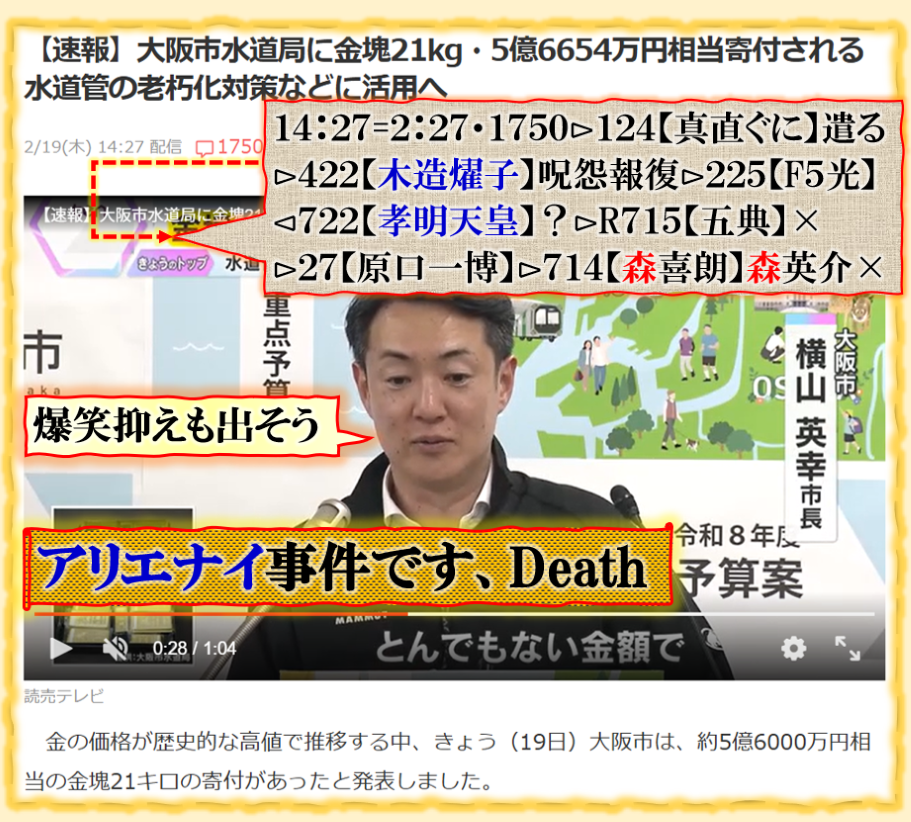The height and width of the screenshot is (822, 911).
Task: Click the とんでもない金額で video subtitle
Action: tap(528, 648)
